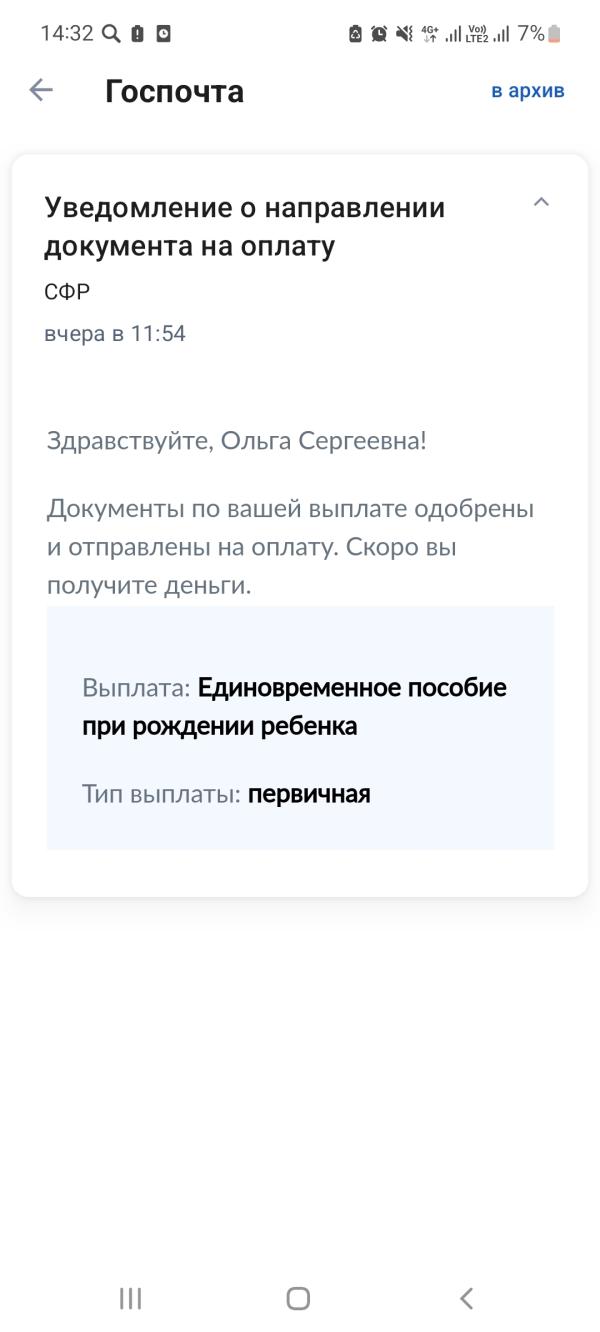Screen dimensions: 600x1332
Task: Collapse the payment notification via chevron
Action: click(541, 203)
